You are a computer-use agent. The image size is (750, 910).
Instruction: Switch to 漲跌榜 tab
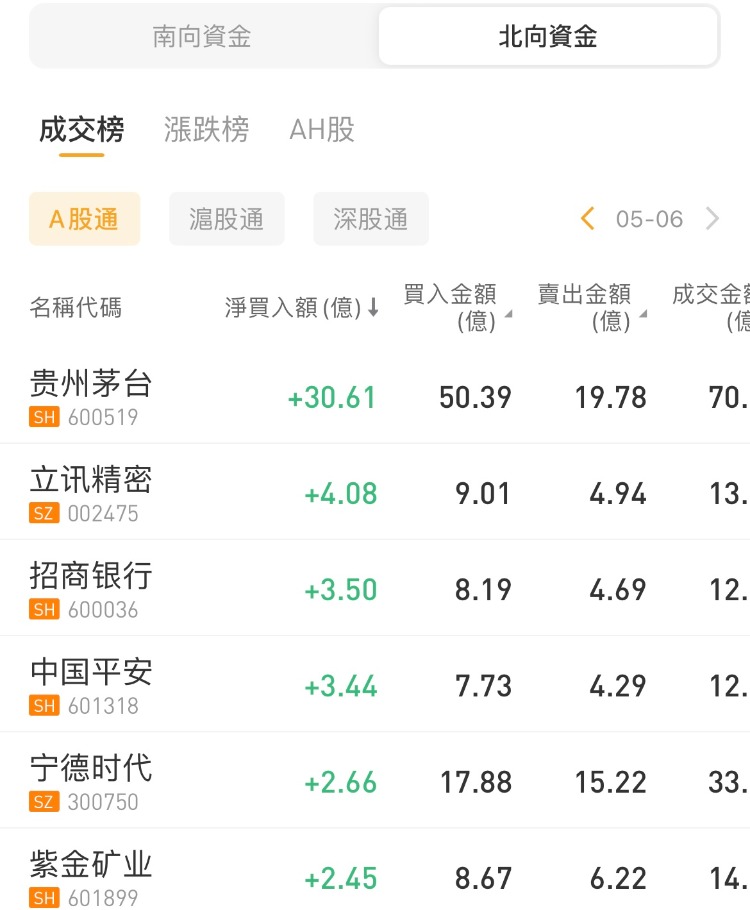click(206, 130)
